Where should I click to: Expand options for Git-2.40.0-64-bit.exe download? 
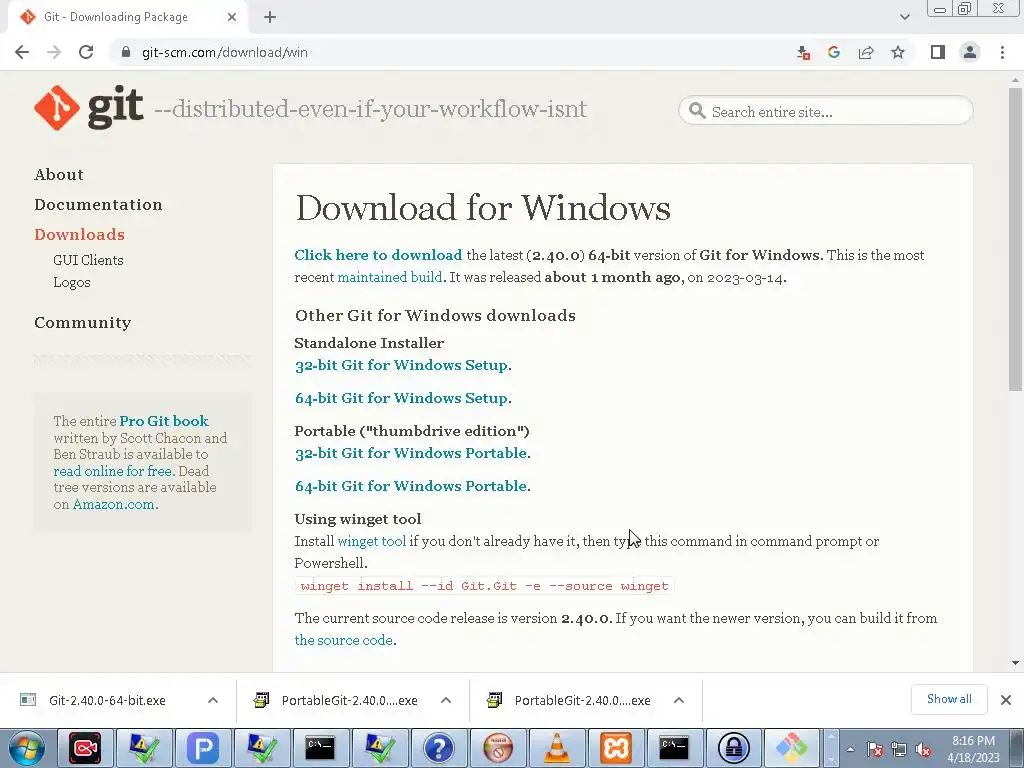pos(213,700)
